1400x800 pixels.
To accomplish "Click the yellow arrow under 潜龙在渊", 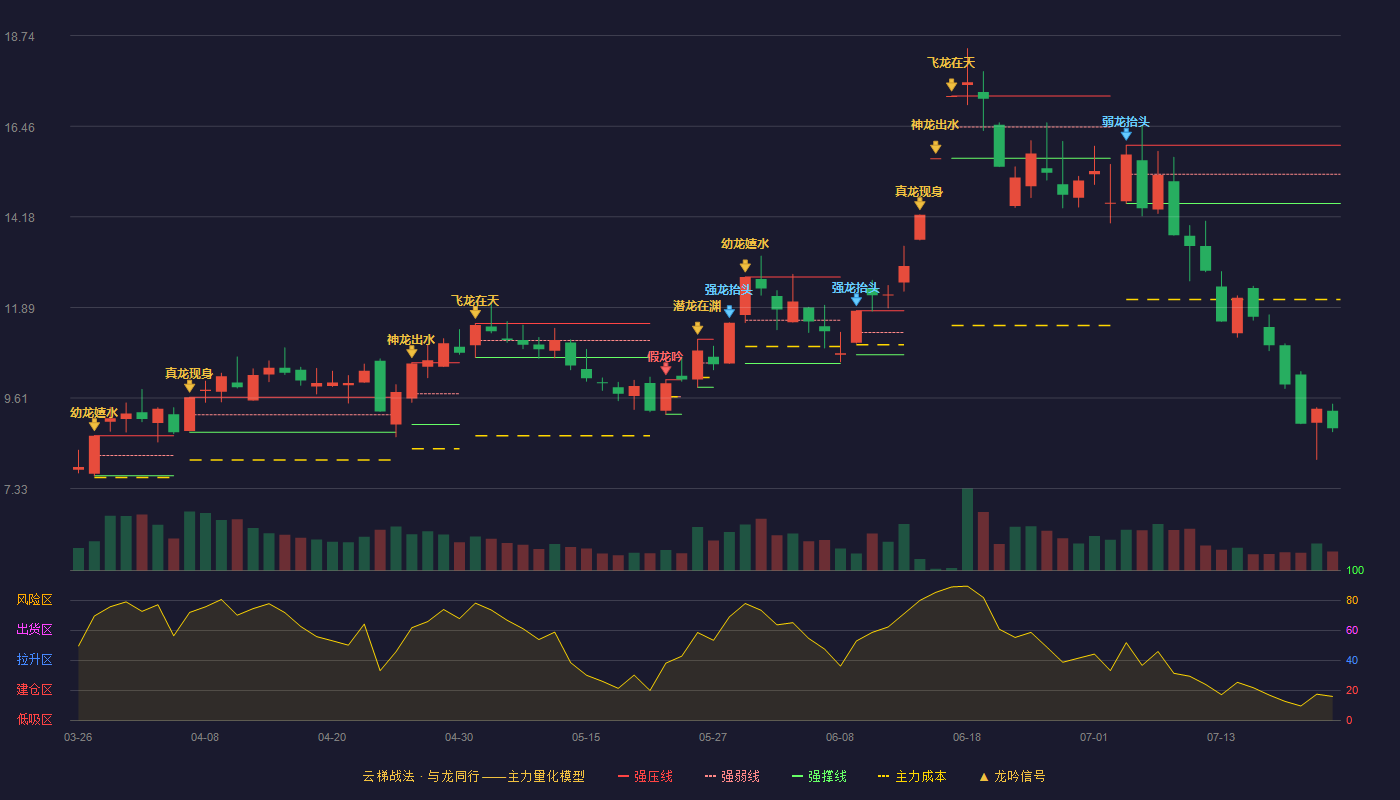I will [697, 328].
